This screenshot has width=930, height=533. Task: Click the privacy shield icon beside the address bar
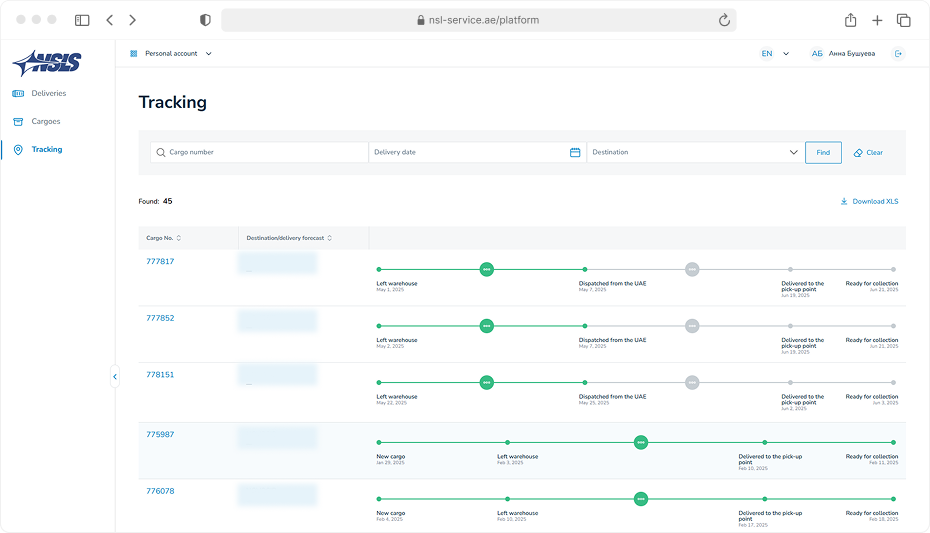(x=205, y=20)
